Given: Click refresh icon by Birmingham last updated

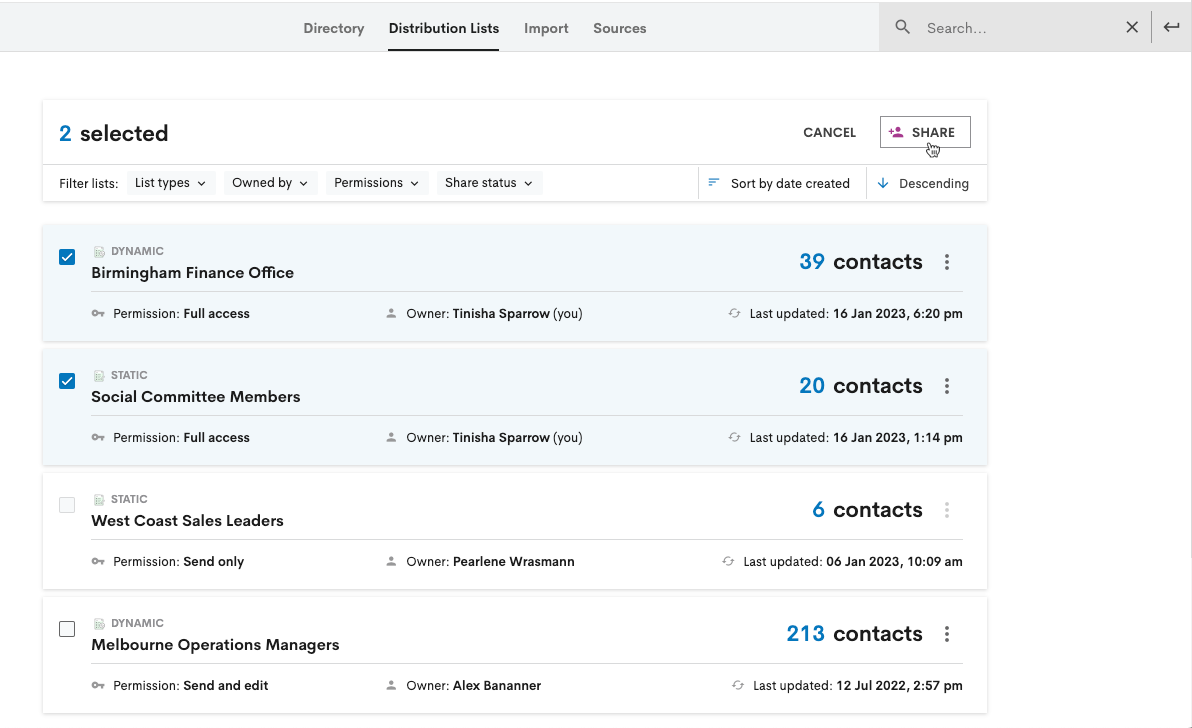Looking at the screenshot, I should [734, 313].
